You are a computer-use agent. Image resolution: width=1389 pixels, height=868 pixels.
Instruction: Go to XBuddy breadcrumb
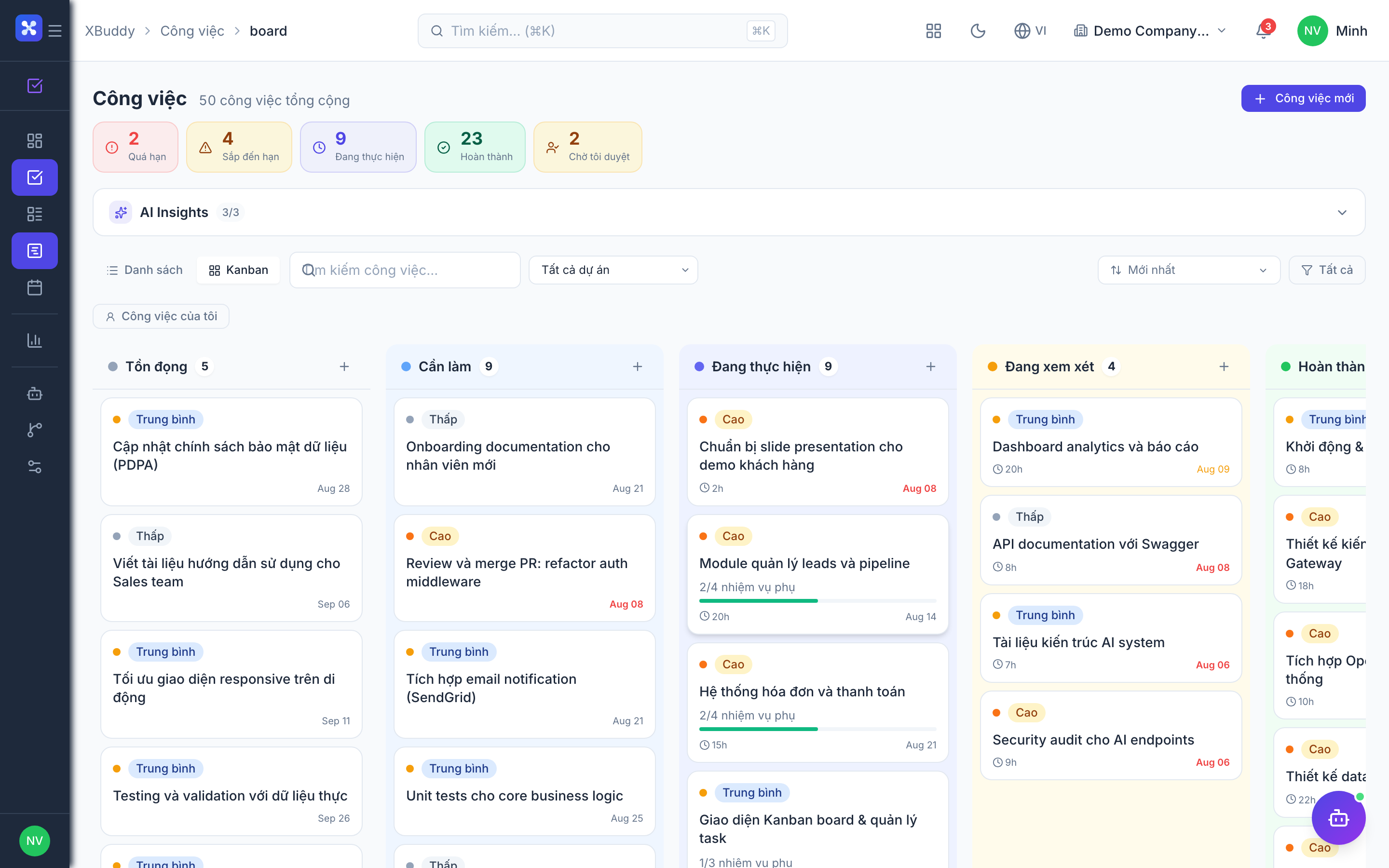point(110,31)
